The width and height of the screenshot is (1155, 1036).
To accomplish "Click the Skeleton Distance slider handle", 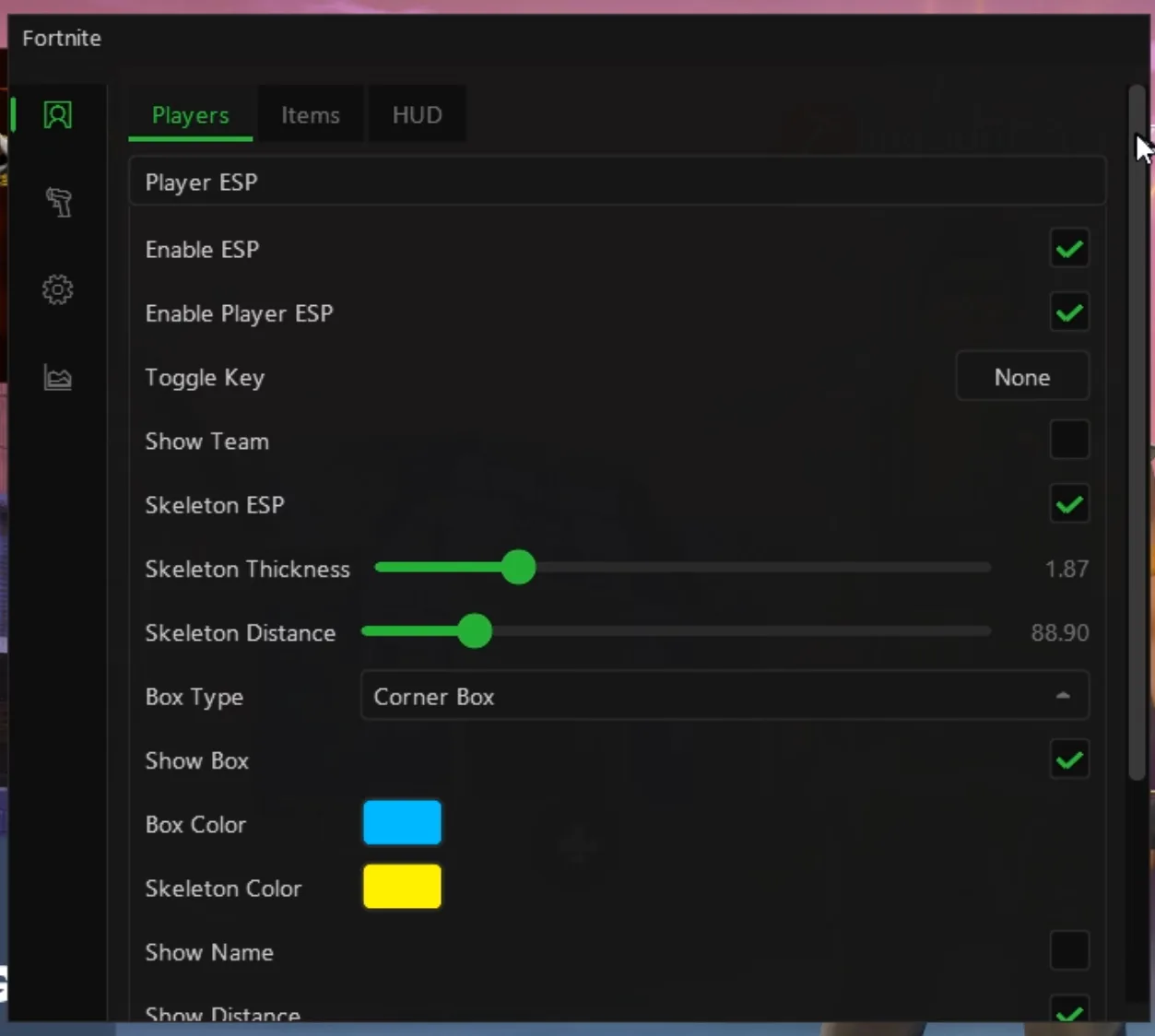I will (475, 631).
